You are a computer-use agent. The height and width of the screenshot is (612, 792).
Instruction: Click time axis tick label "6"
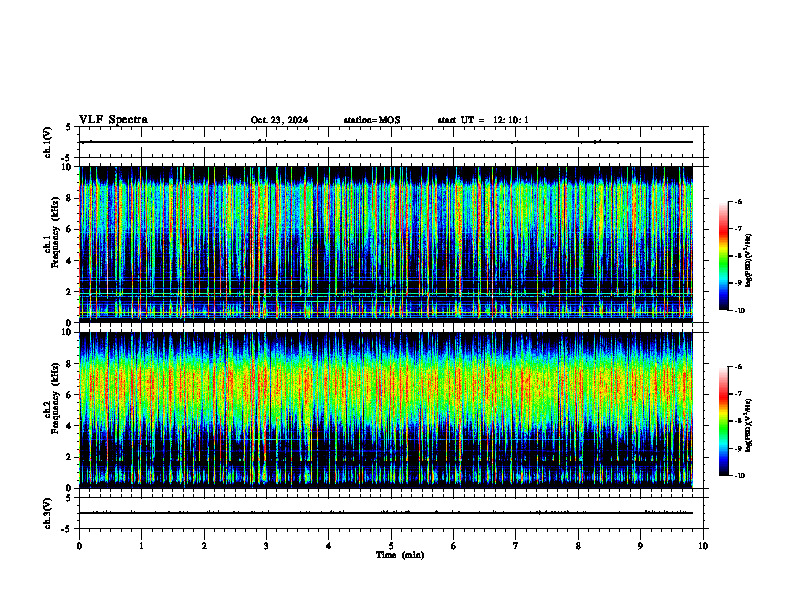point(454,546)
